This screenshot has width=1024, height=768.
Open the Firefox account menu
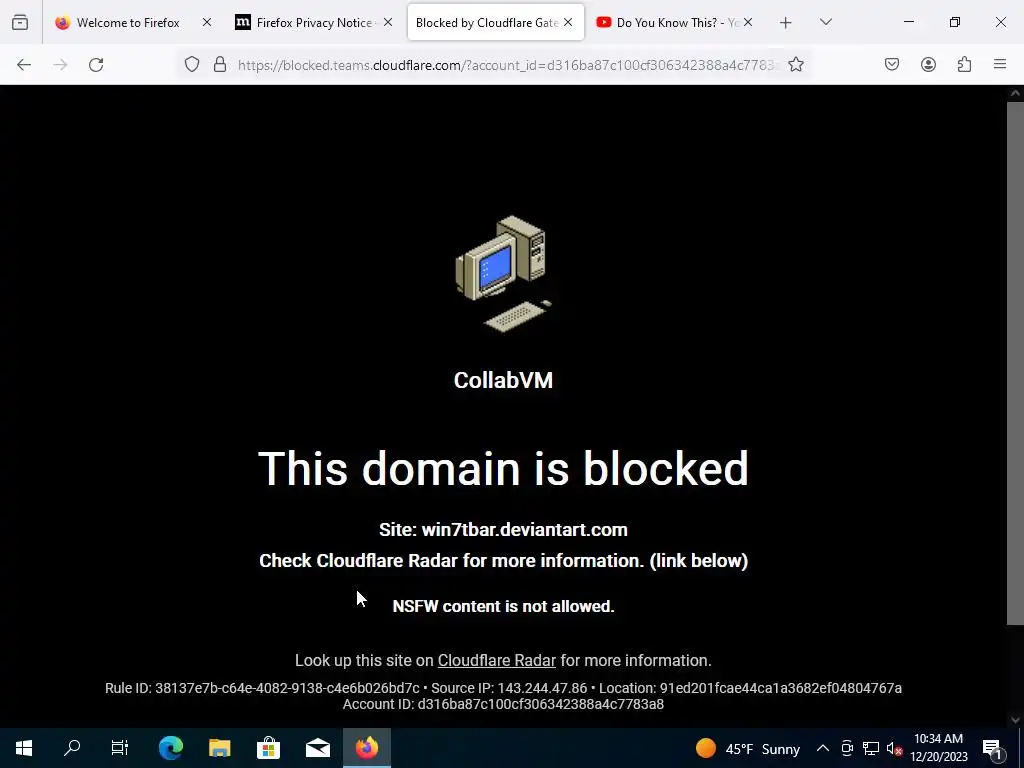coord(928,65)
